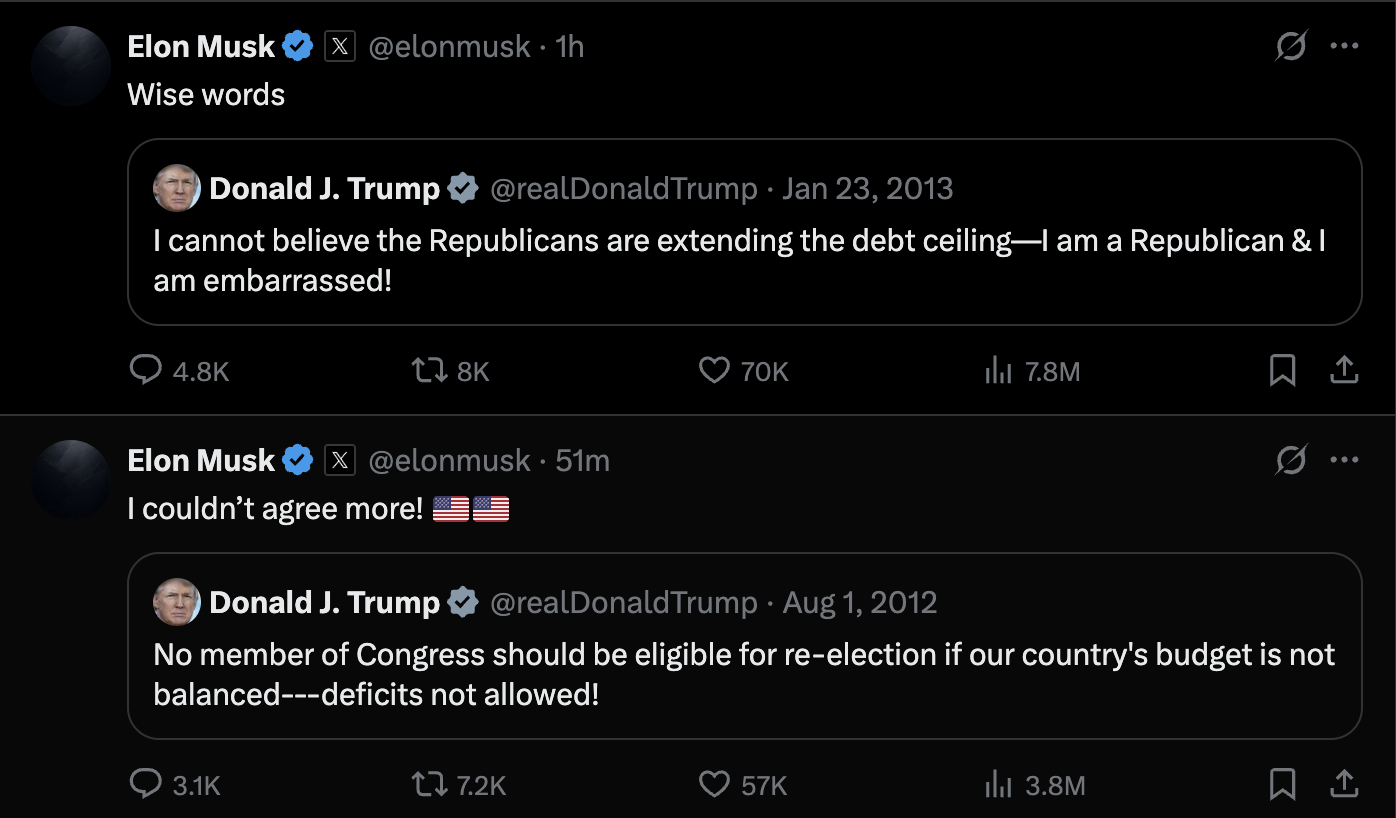This screenshot has height=818, width=1396.
Task: Open Grok explain icon on second post
Action: click(x=1291, y=460)
